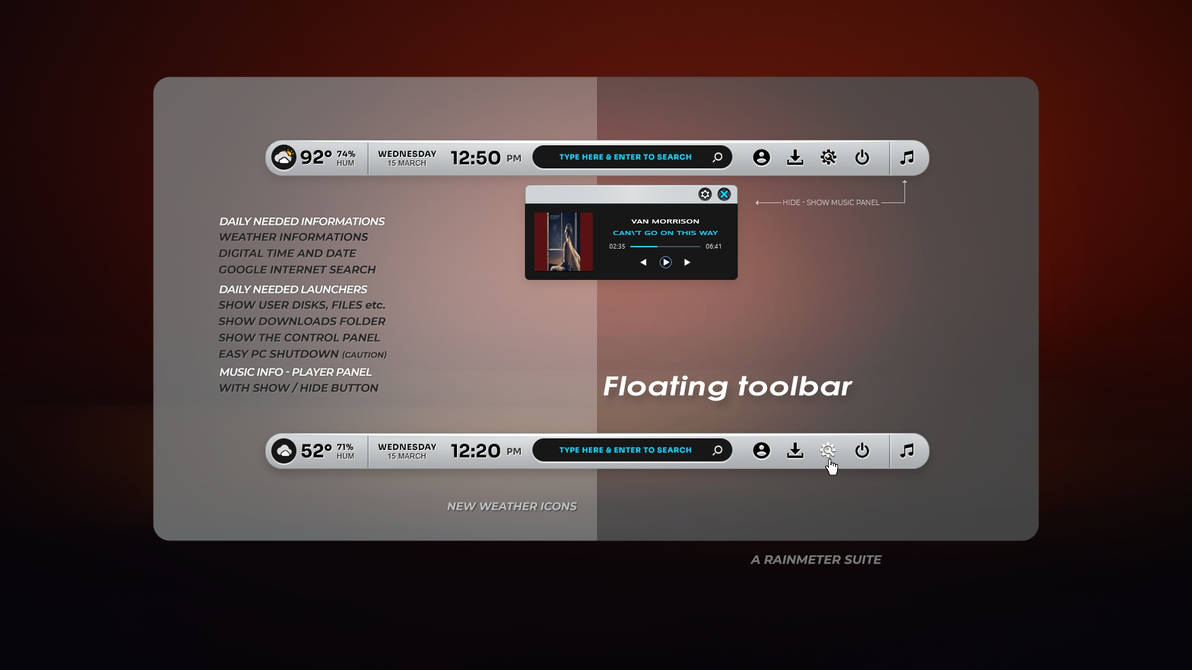1192x670 pixels.
Task: Click the elapsed time 02:35
Action: tap(617, 246)
